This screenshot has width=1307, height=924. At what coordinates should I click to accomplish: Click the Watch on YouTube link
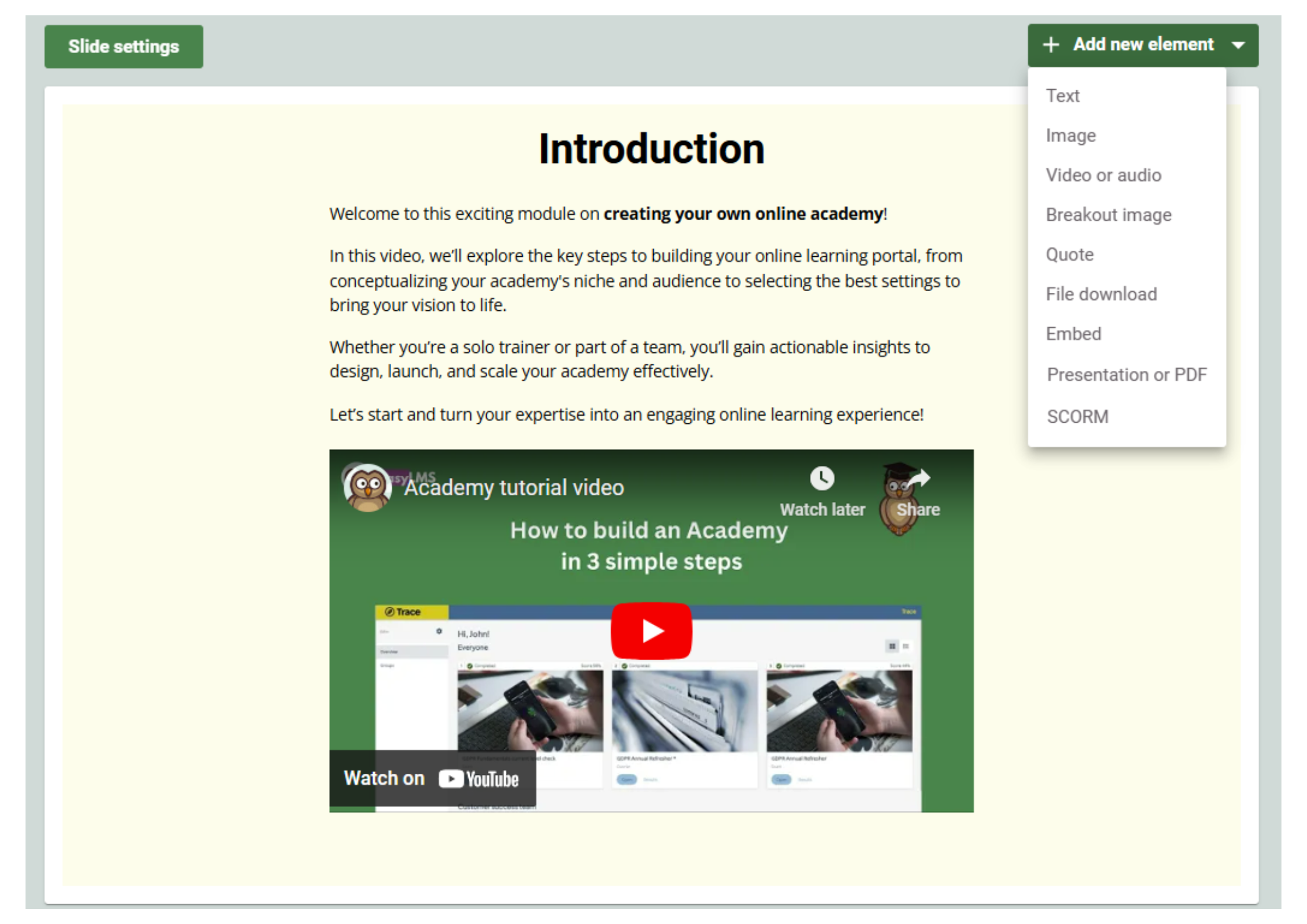point(433,778)
